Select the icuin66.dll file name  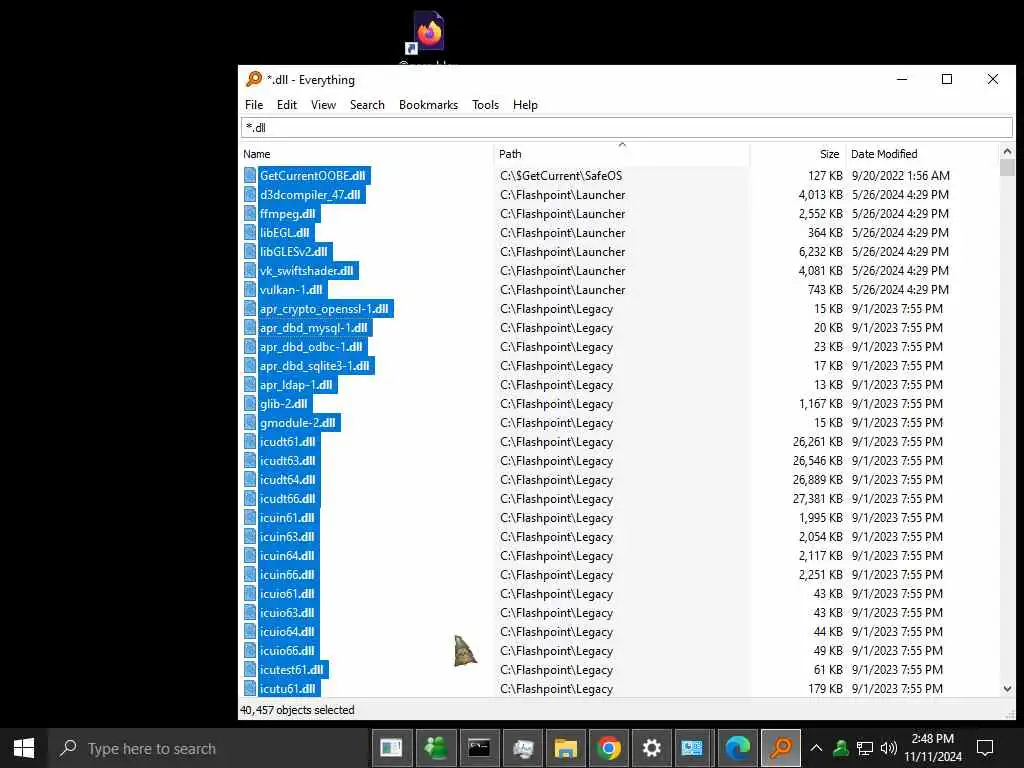pyautogui.click(x=287, y=575)
